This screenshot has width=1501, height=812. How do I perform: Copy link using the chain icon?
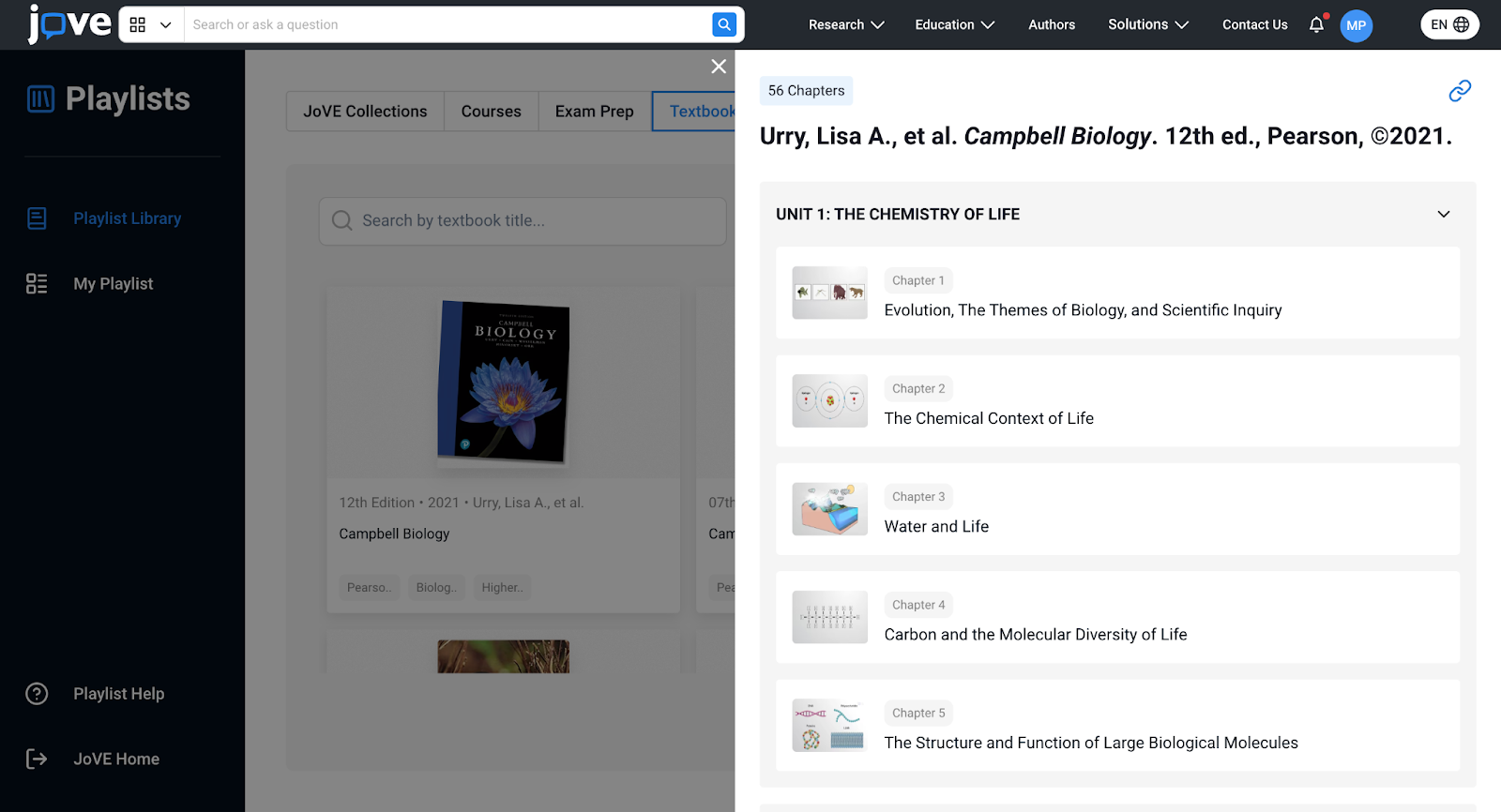(x=1460, y=91)
